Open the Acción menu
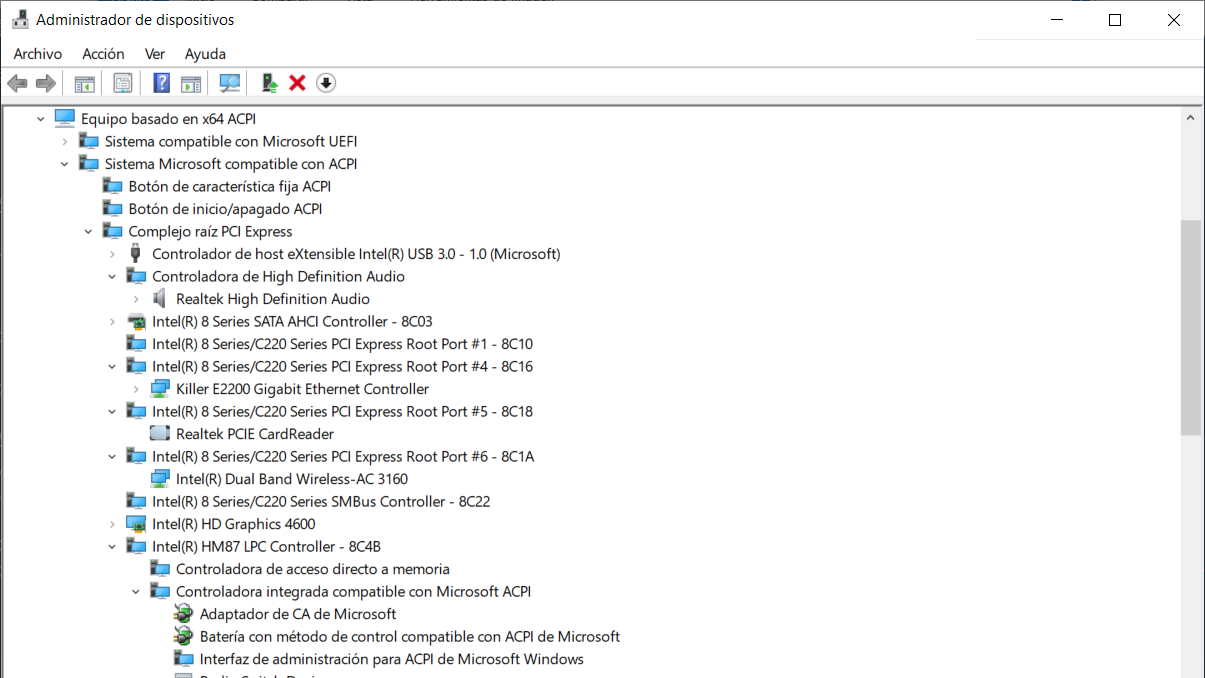The image size is (1205, 678). [x=103, y=54]
